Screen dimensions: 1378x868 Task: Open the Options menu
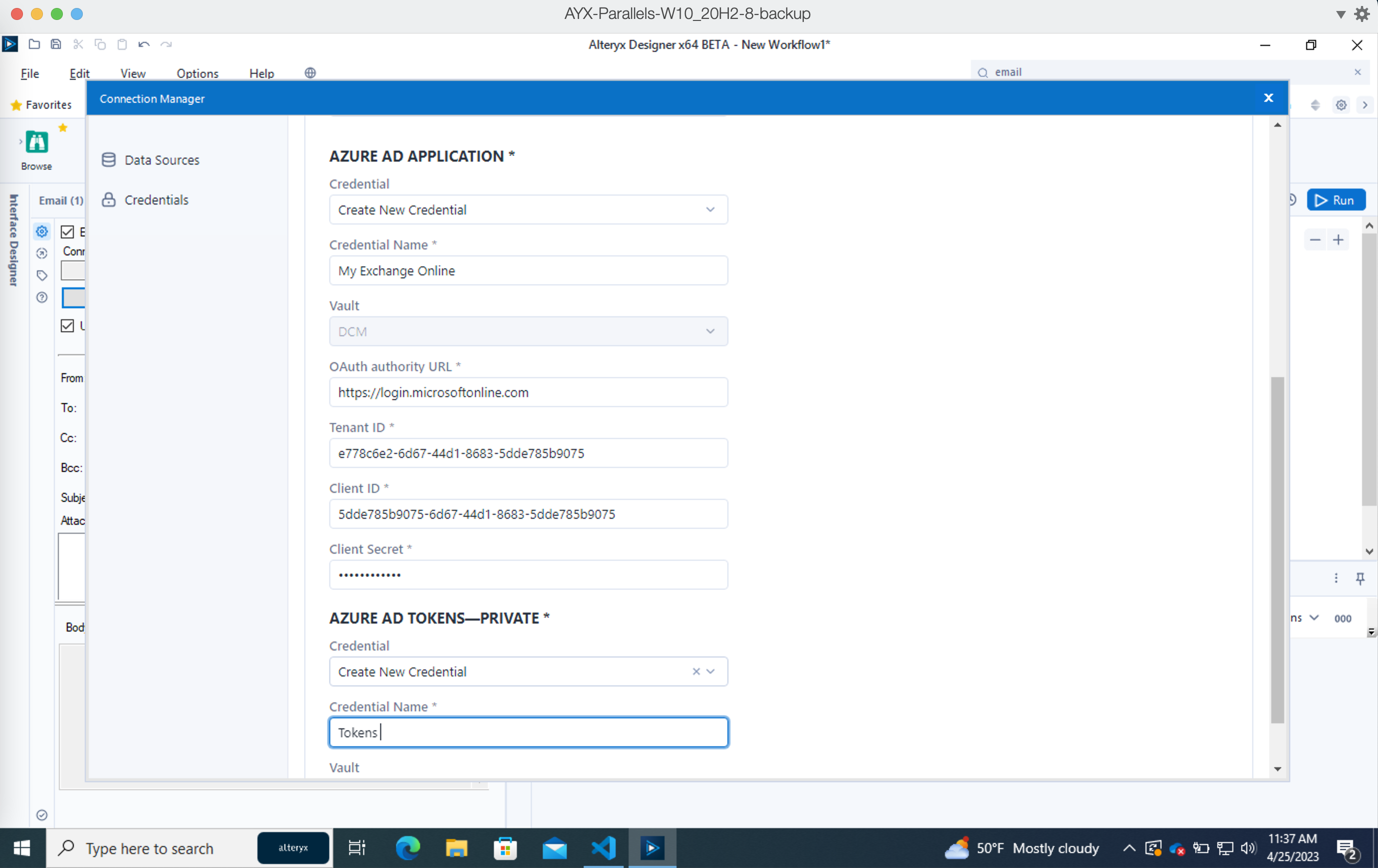pos(197,73)
